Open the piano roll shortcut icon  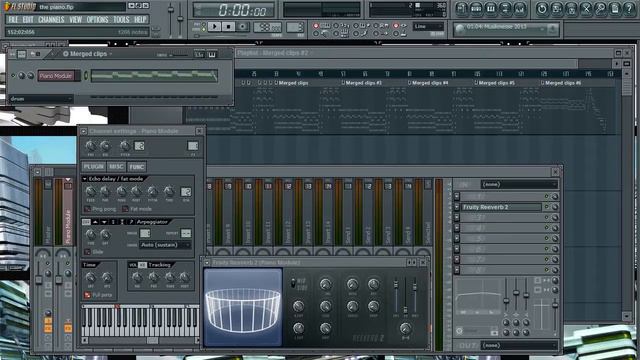[491, 9]
